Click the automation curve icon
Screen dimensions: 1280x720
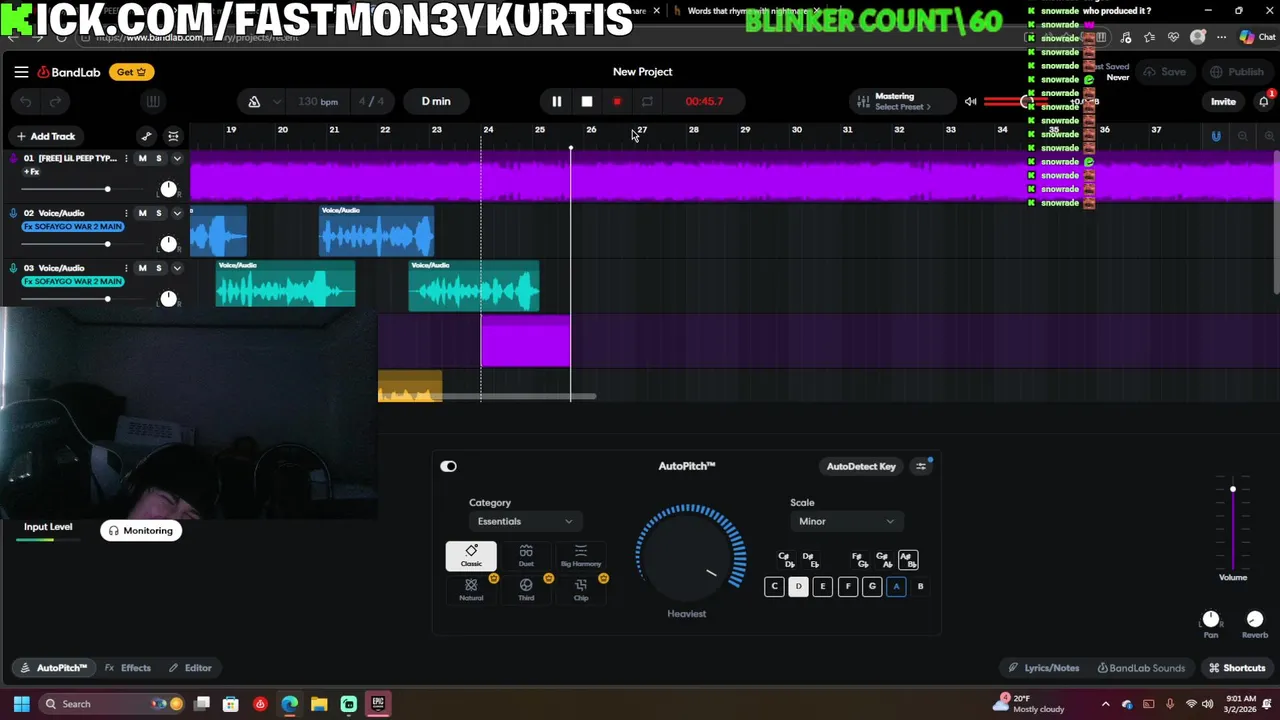(147, 136)
